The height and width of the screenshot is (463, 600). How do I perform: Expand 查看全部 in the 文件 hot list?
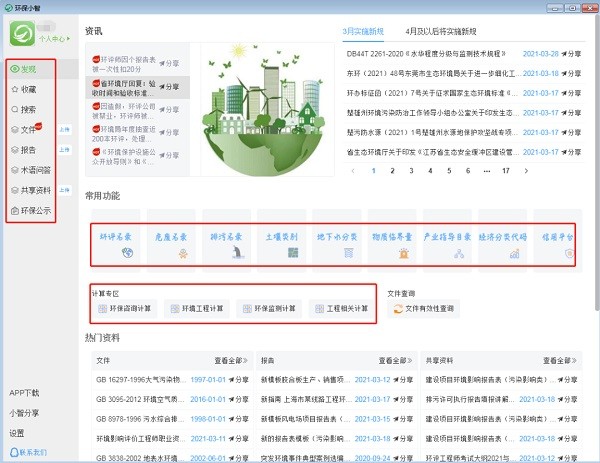click(x=231, y=360)
